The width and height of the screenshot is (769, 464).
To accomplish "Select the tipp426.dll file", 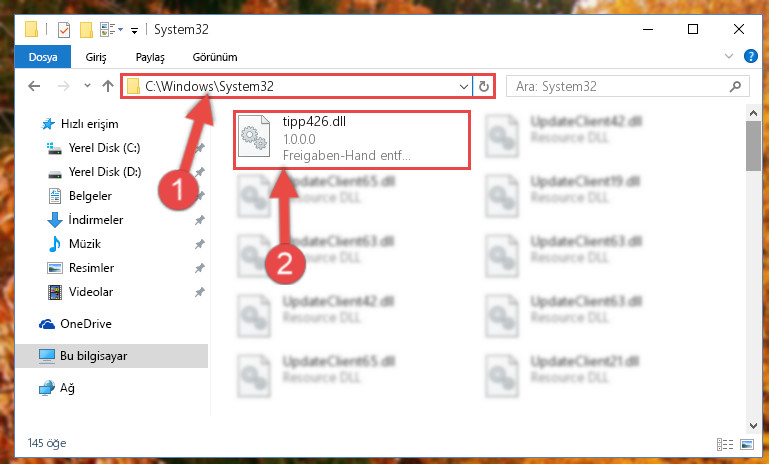I will coord(352,139).
